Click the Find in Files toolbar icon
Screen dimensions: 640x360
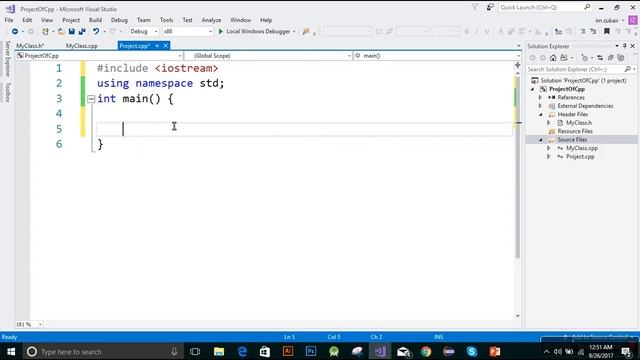pyautogui.click(x=306, y=31)
